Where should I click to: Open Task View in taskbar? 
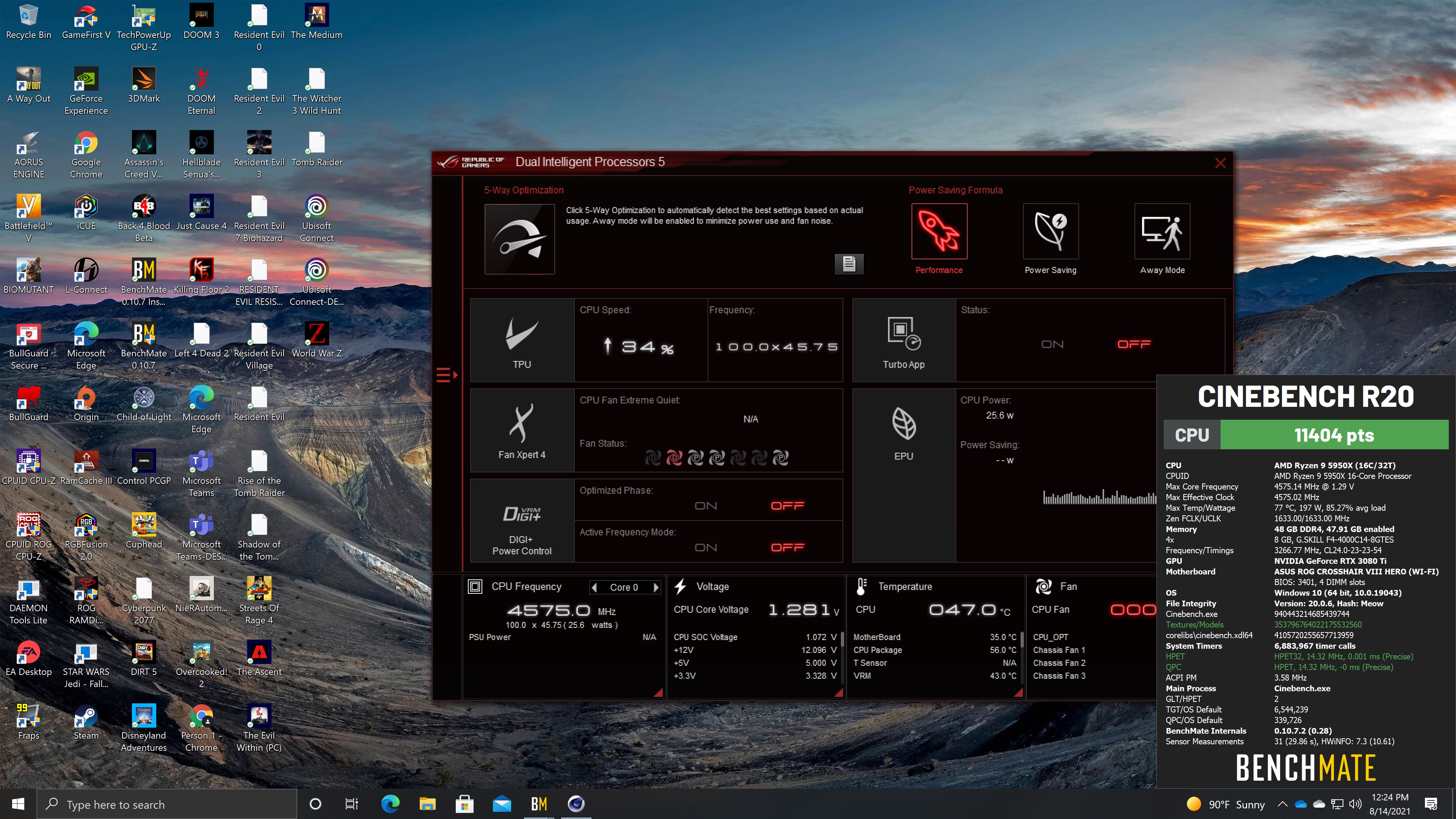(351, 804)
